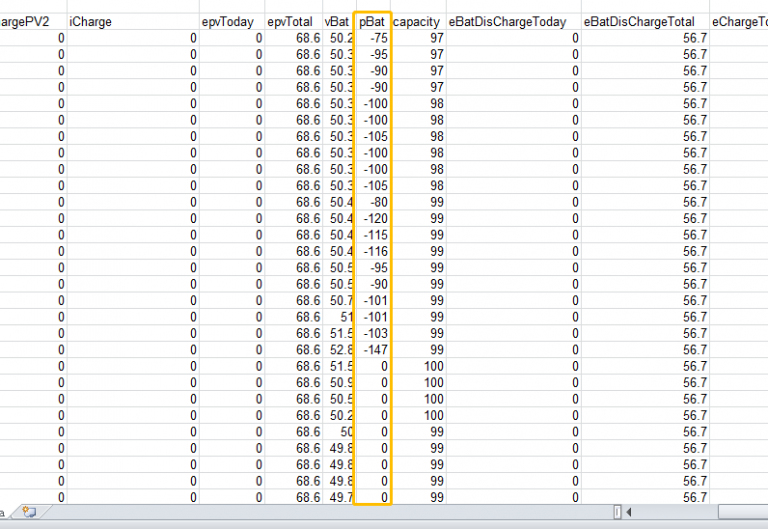Click the Insert Worksheet tab icon
Screen dimensions: 768x529
(29, 512)
